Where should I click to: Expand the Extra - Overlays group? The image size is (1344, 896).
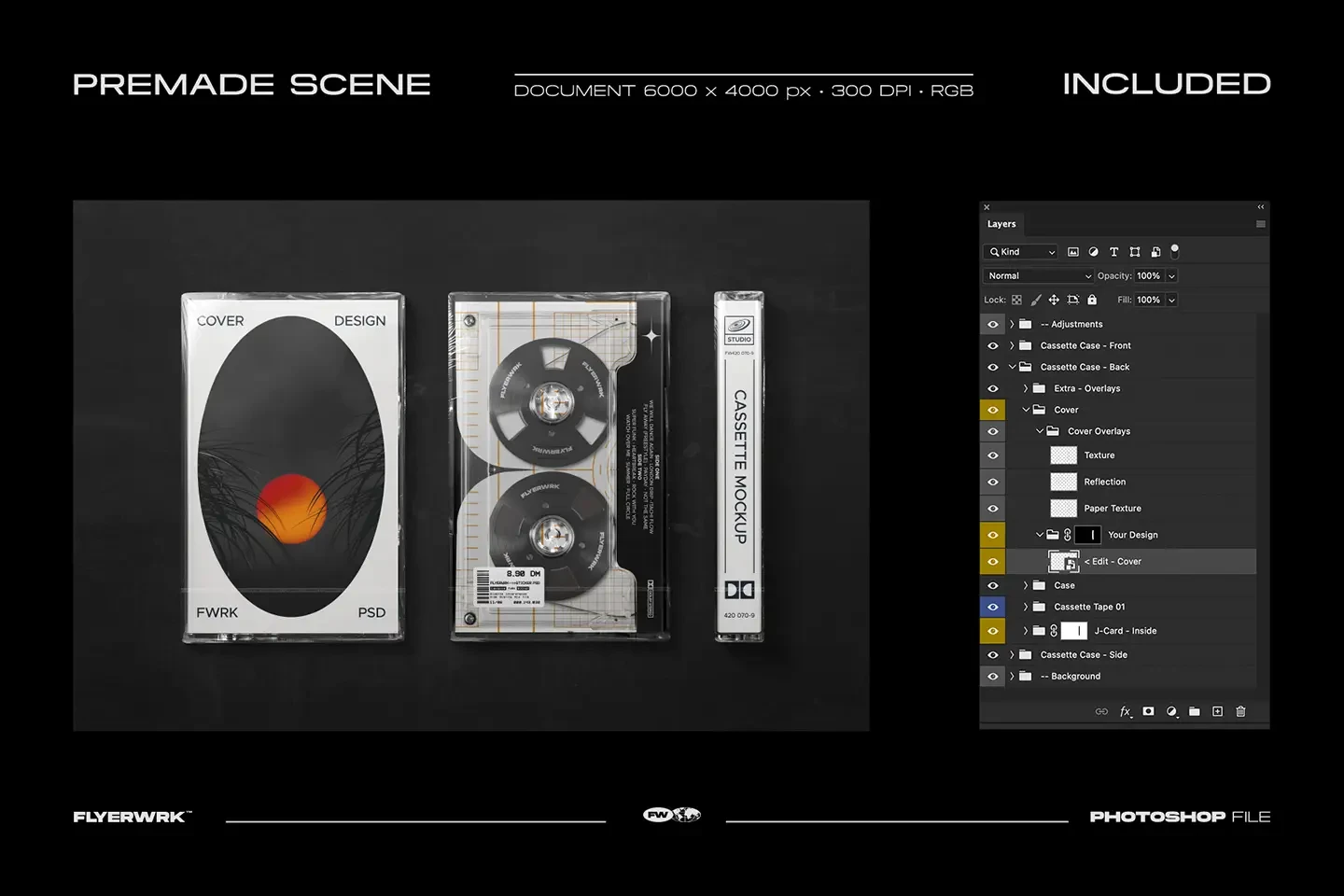pyautogui.click(x=1026, y=387)
